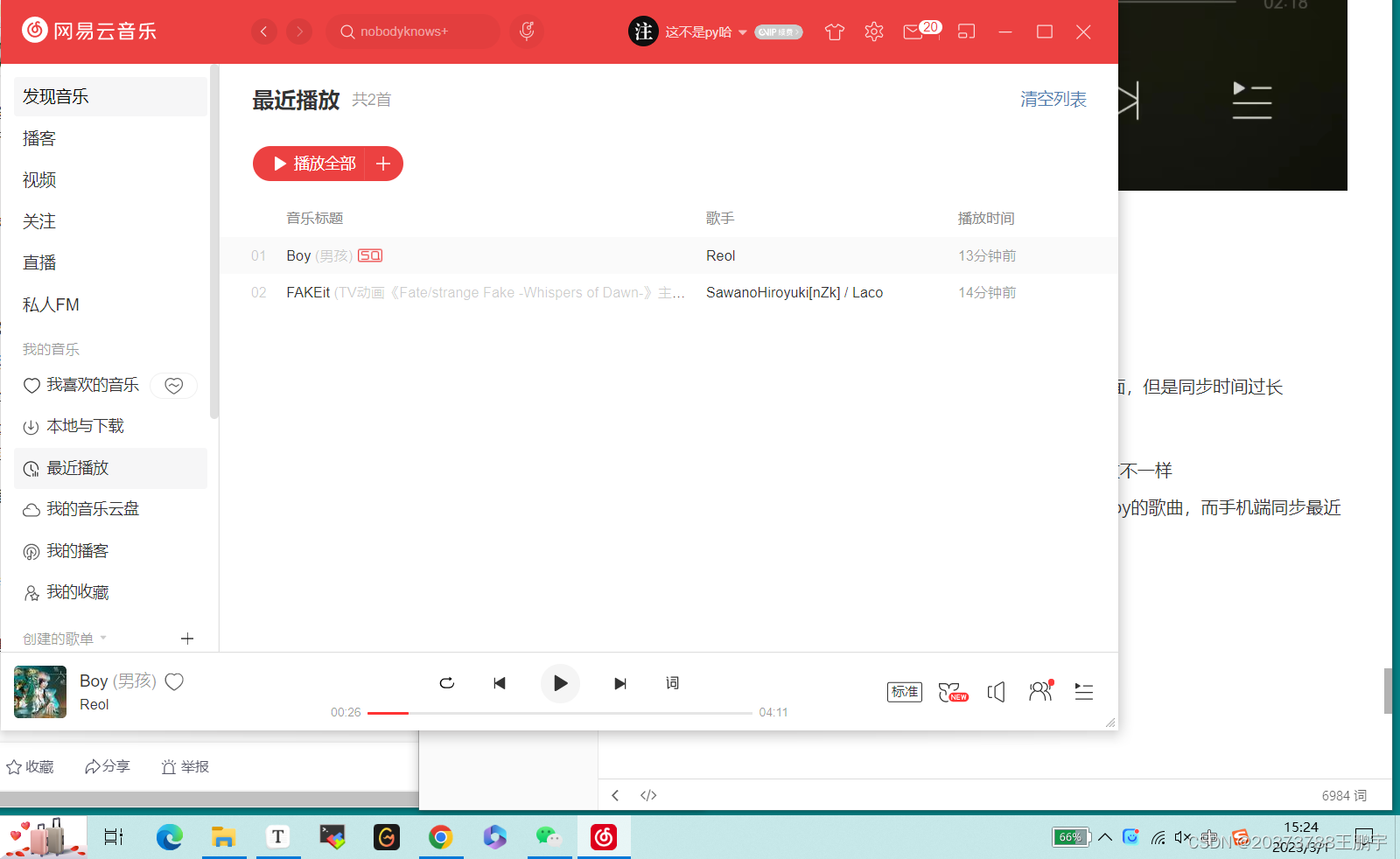Click the album cover thumbnail in player
1400x859 pixels.
40,692
